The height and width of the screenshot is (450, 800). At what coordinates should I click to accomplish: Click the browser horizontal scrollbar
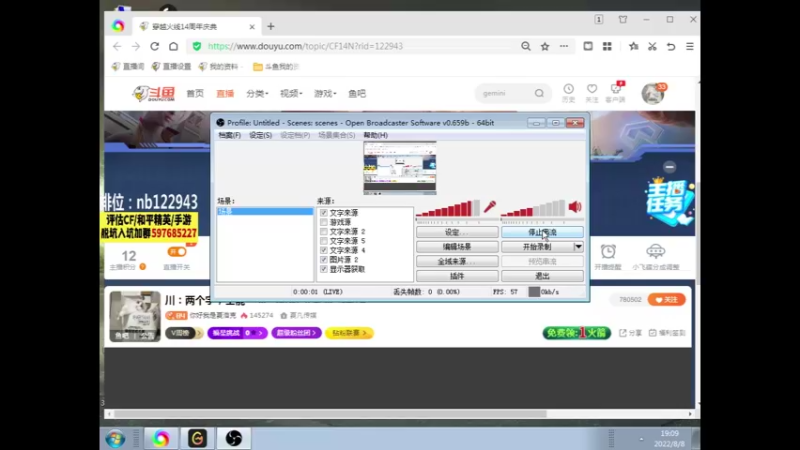(x=330, y=414)
